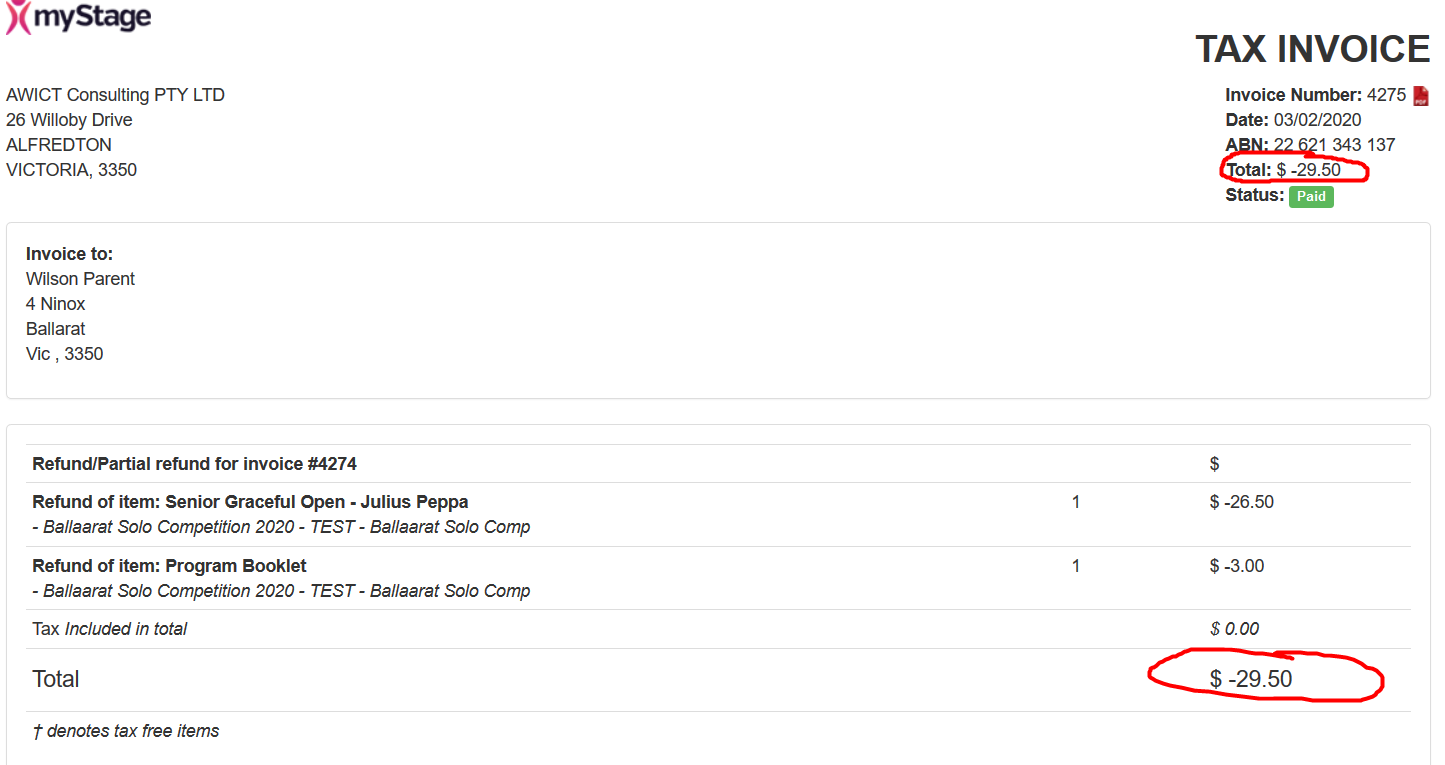1445x765 pixels.
Task: Click the 26 Willoby Drive address line
Action: click(x=69, y=120)
